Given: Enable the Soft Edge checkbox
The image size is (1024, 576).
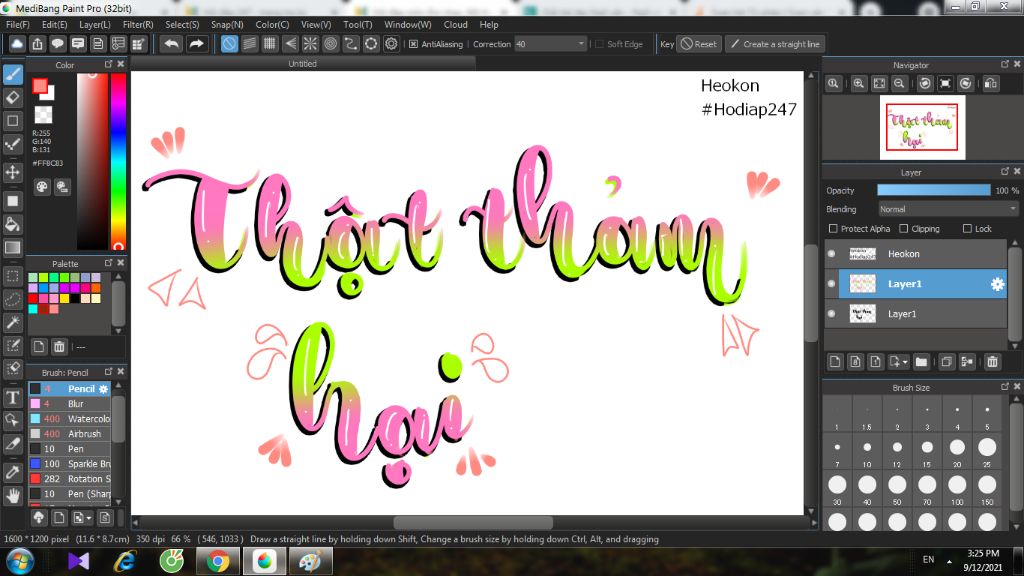Looking at the screenshot, I should pos(600,44).
